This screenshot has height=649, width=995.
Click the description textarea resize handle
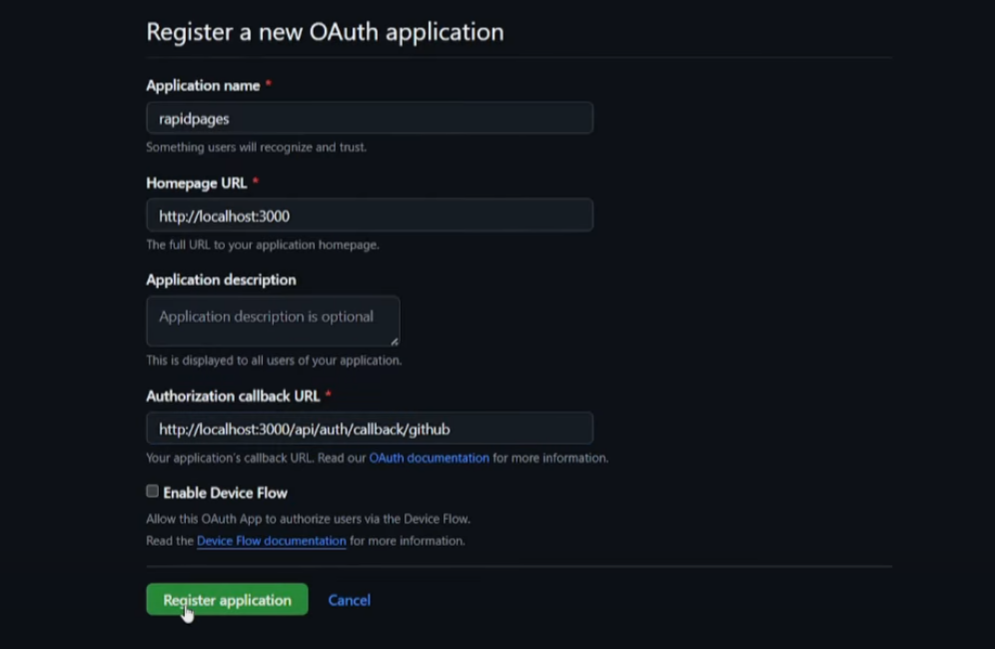tap(394, 341)
